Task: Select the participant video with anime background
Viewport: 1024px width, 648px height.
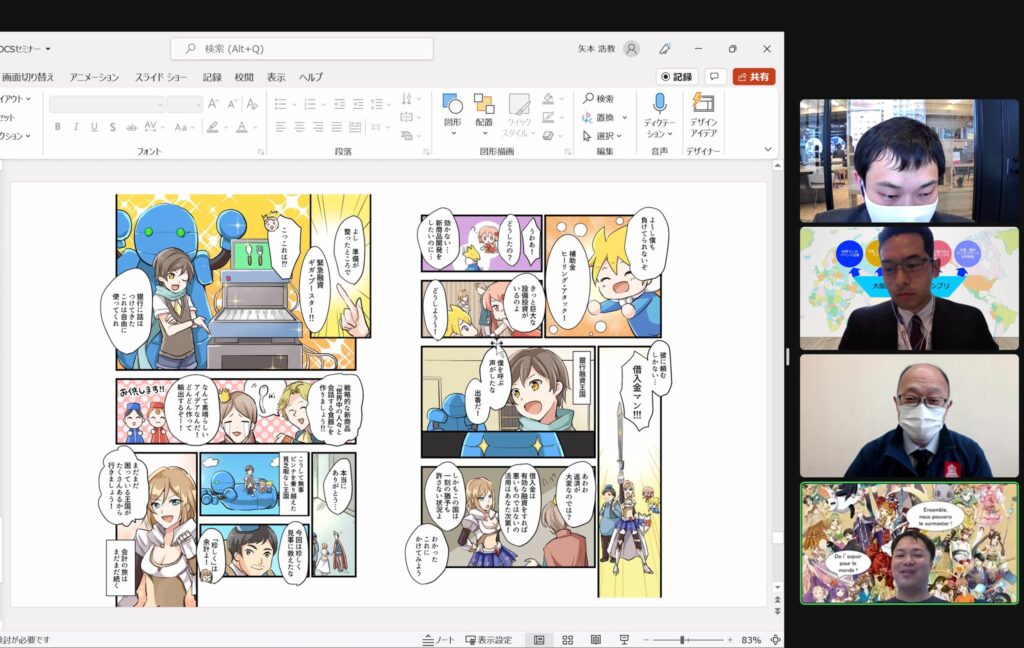Action: 909,543
